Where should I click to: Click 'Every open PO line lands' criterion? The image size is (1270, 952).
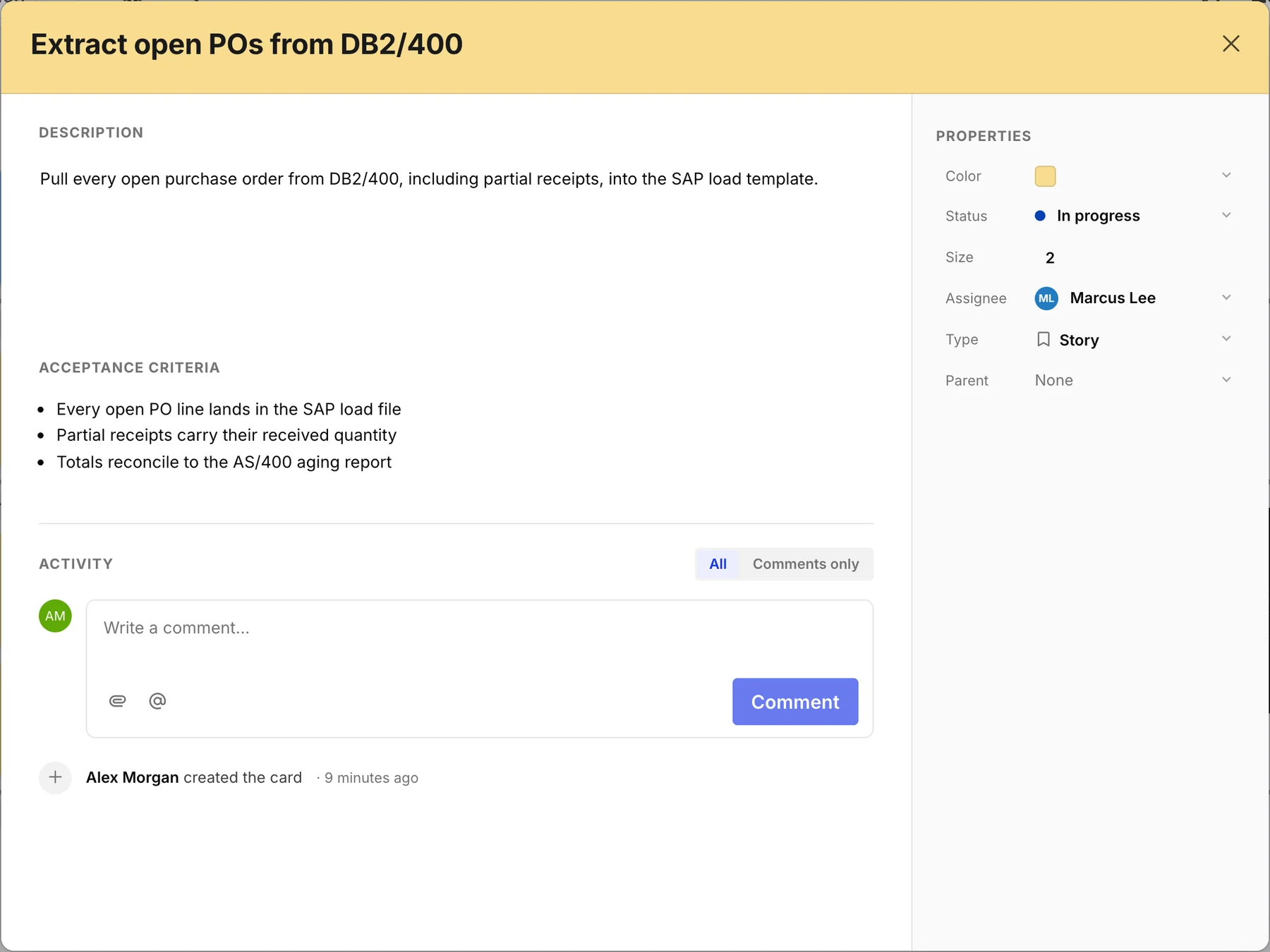(229, 410)
